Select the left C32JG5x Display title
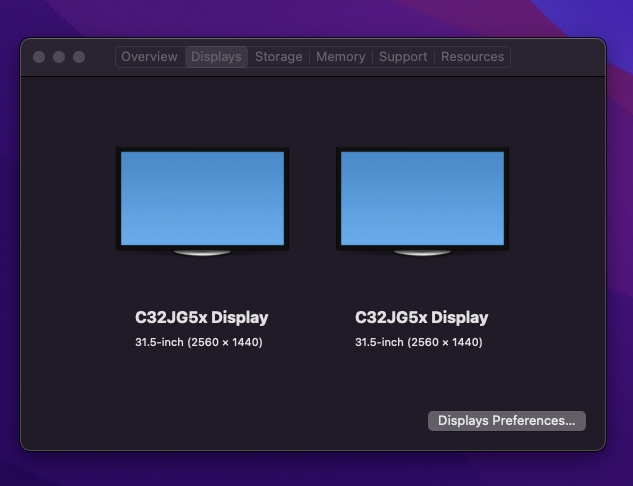The height and width of the screenshot is (486, 633). click(201, 318)
